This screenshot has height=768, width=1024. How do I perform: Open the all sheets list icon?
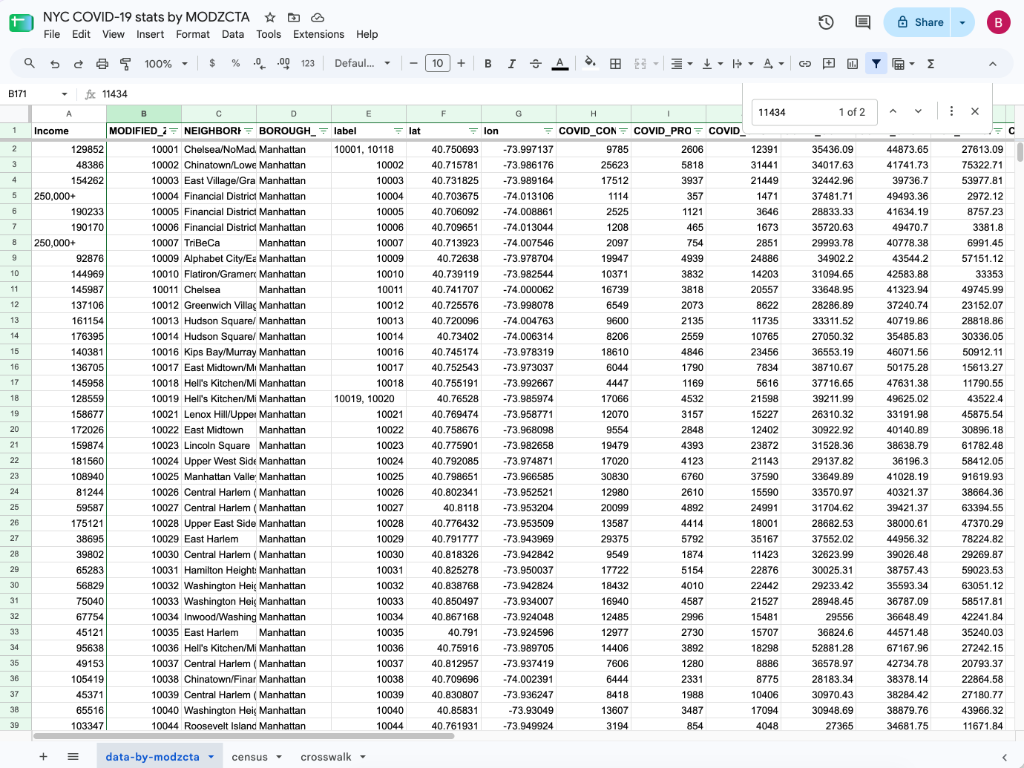(x=73, y=756)
